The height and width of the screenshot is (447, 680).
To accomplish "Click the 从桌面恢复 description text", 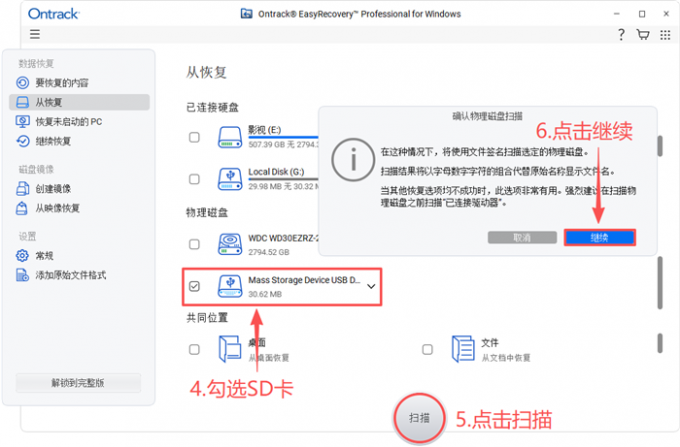I will (x=268, y=358).
